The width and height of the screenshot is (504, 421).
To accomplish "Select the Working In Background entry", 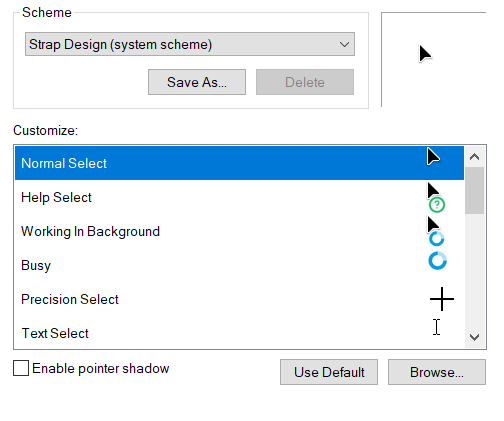I will (239, 231).
